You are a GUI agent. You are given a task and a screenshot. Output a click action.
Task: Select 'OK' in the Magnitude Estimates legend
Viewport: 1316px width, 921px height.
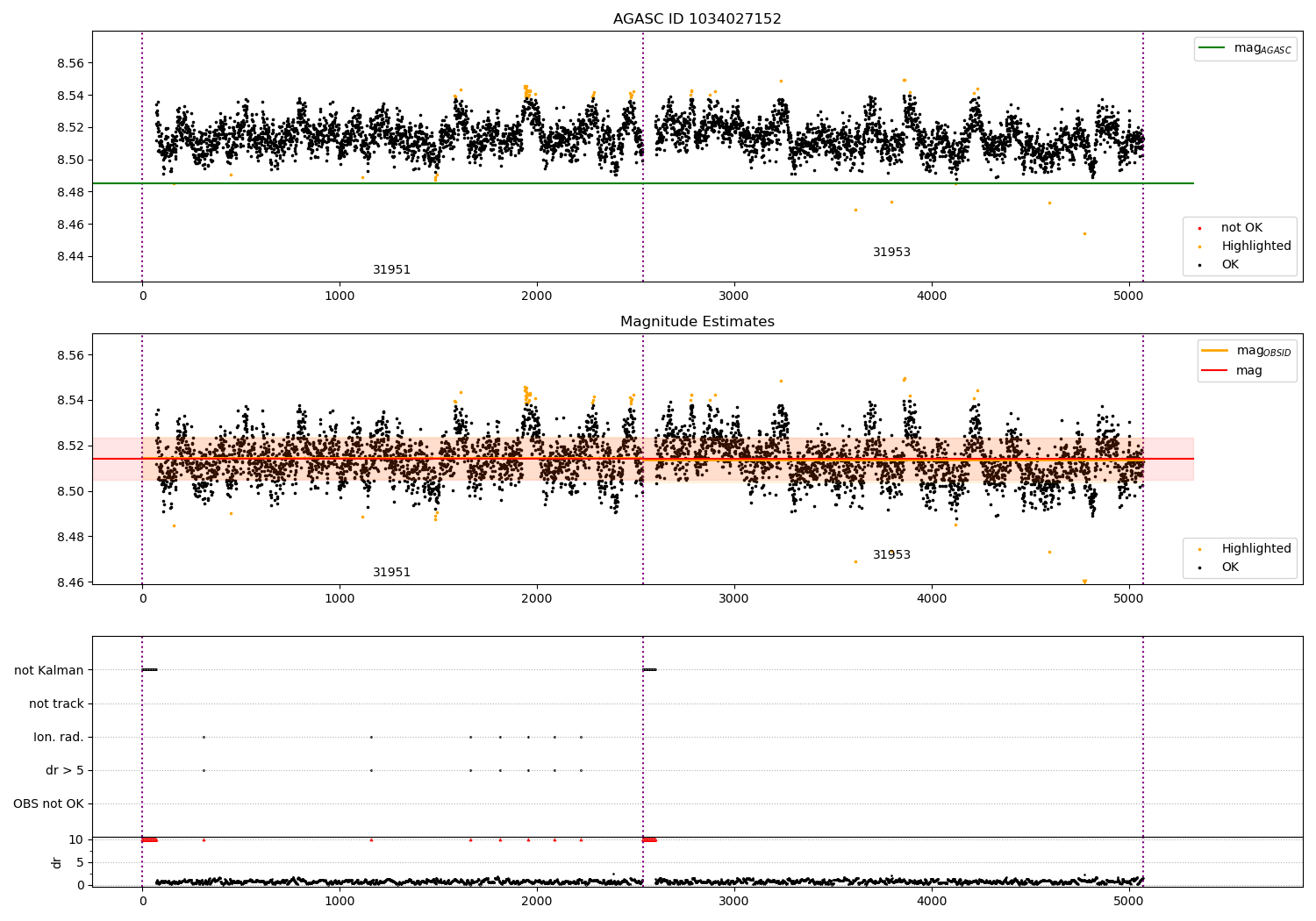[1230, 568]
